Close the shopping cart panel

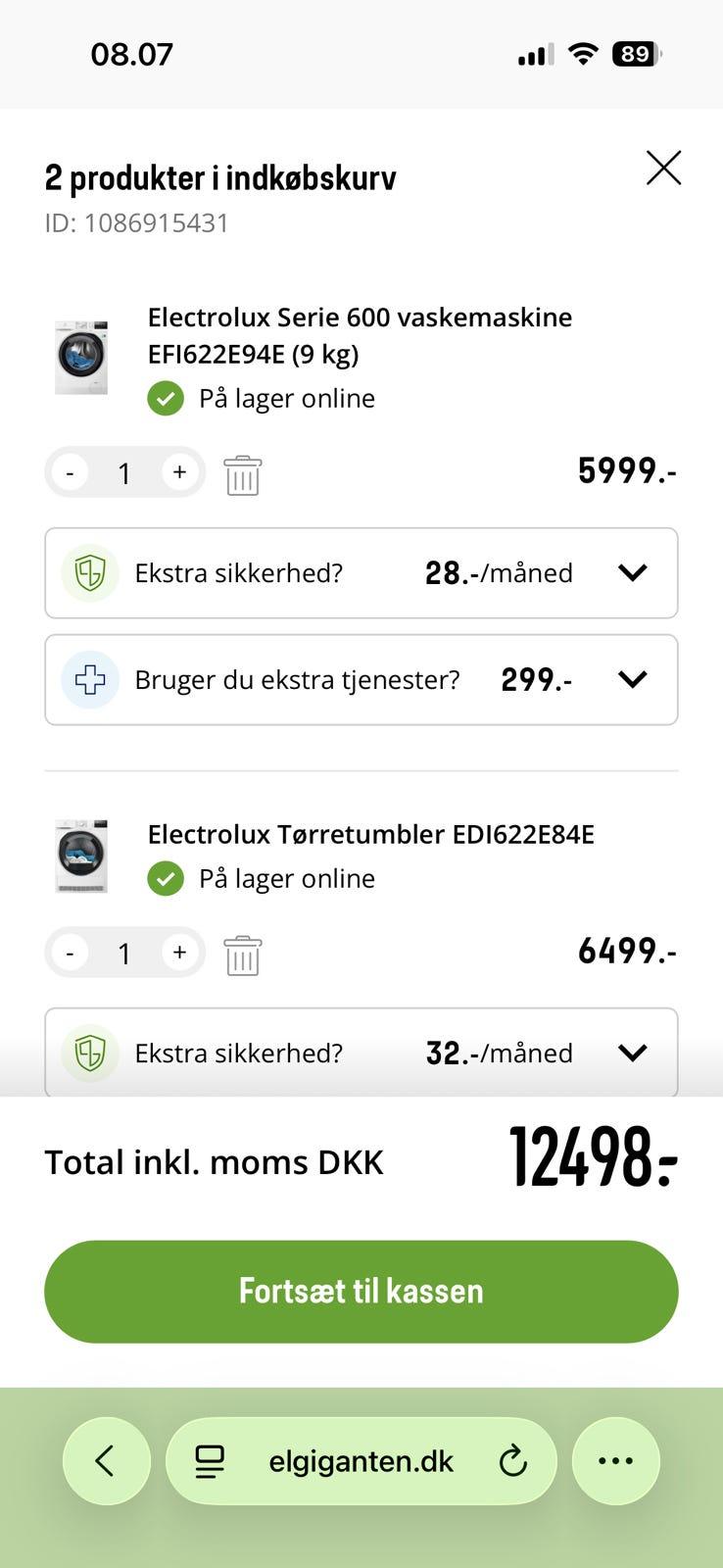pos(663,169)
